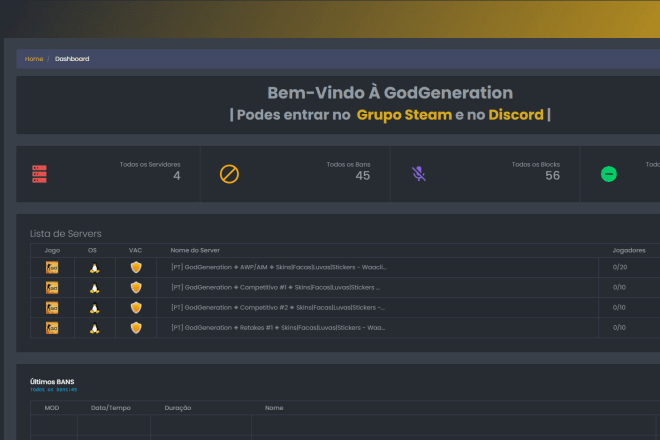Click player count 0/10 in Retakes #1 row
Viewport: 660px width, 440px height.
(619, 328)
